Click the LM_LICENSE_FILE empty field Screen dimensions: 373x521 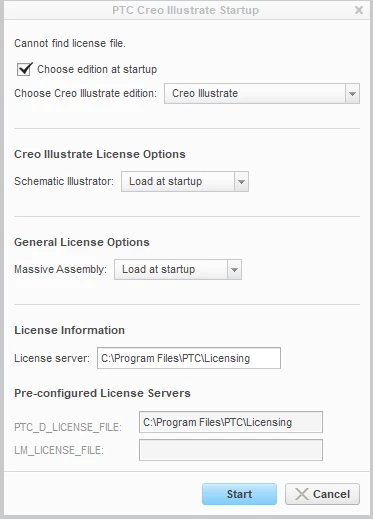231,450
